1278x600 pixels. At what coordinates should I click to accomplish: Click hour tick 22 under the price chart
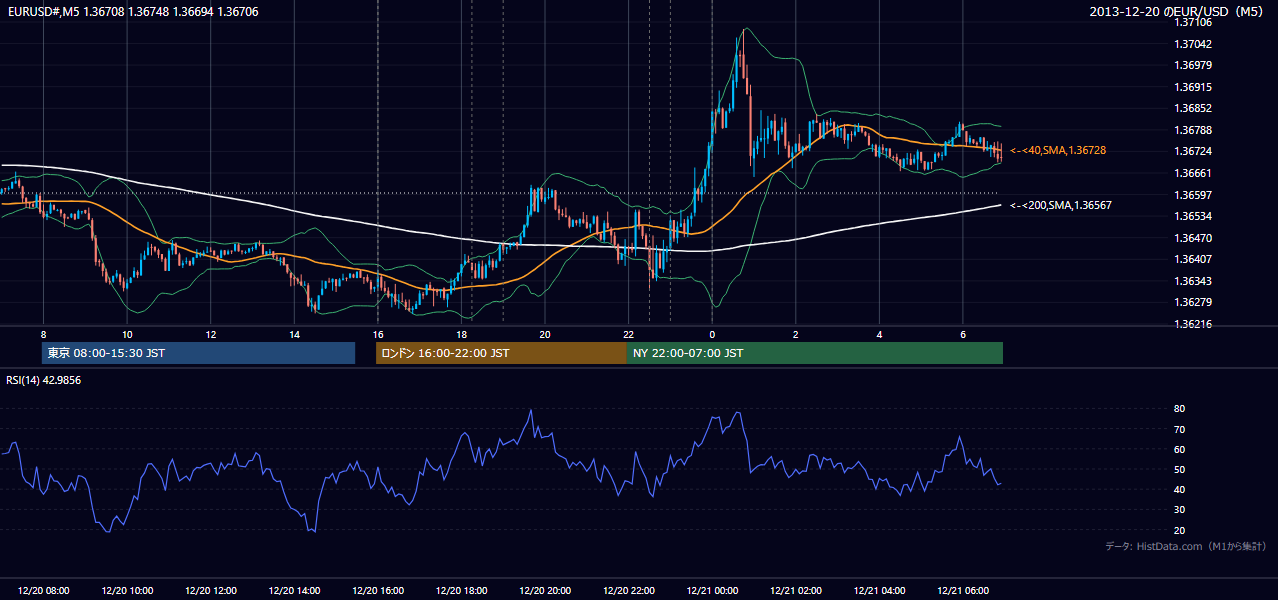pos(628,334)
